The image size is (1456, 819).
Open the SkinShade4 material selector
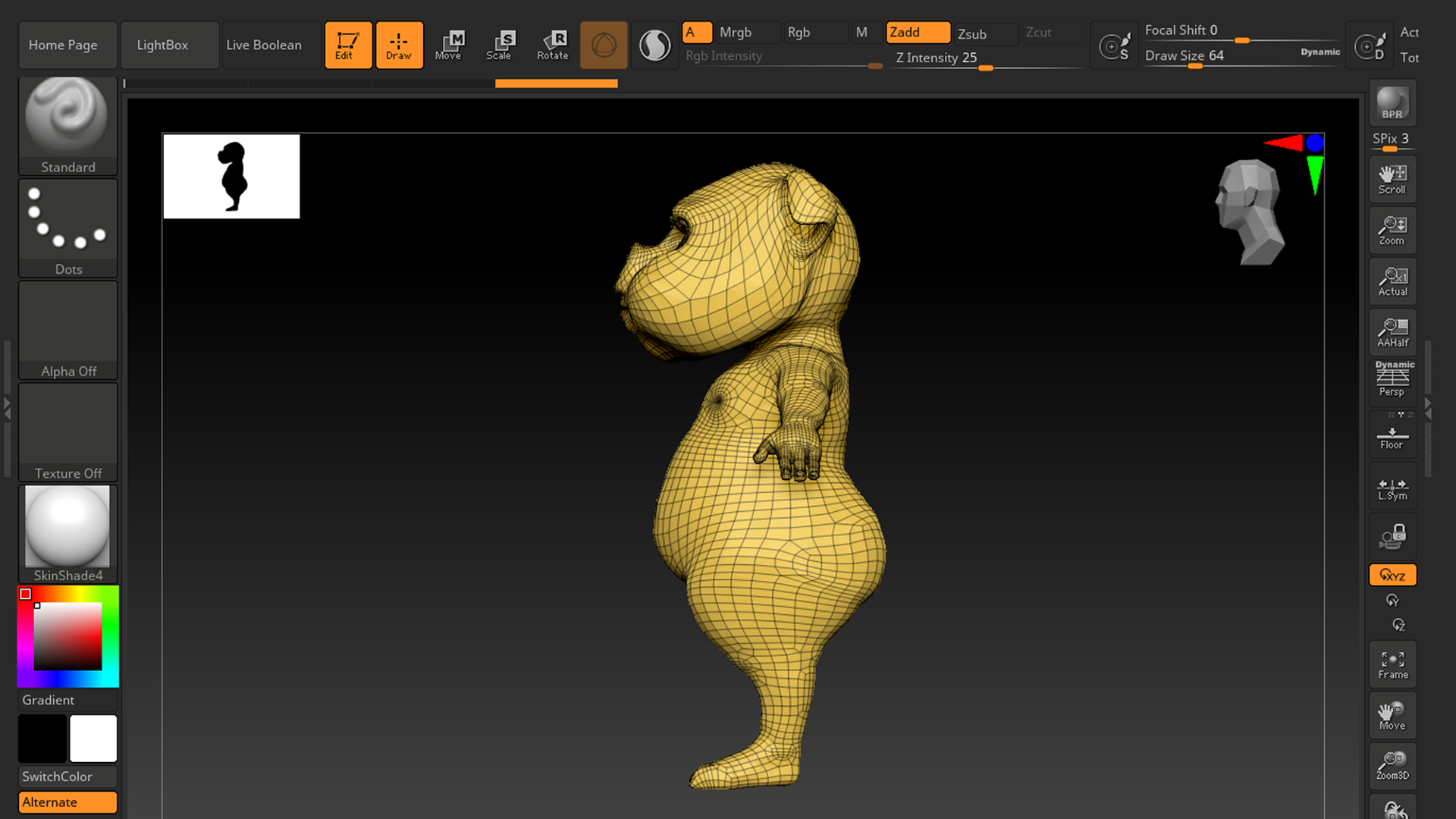tap(67, 534)
